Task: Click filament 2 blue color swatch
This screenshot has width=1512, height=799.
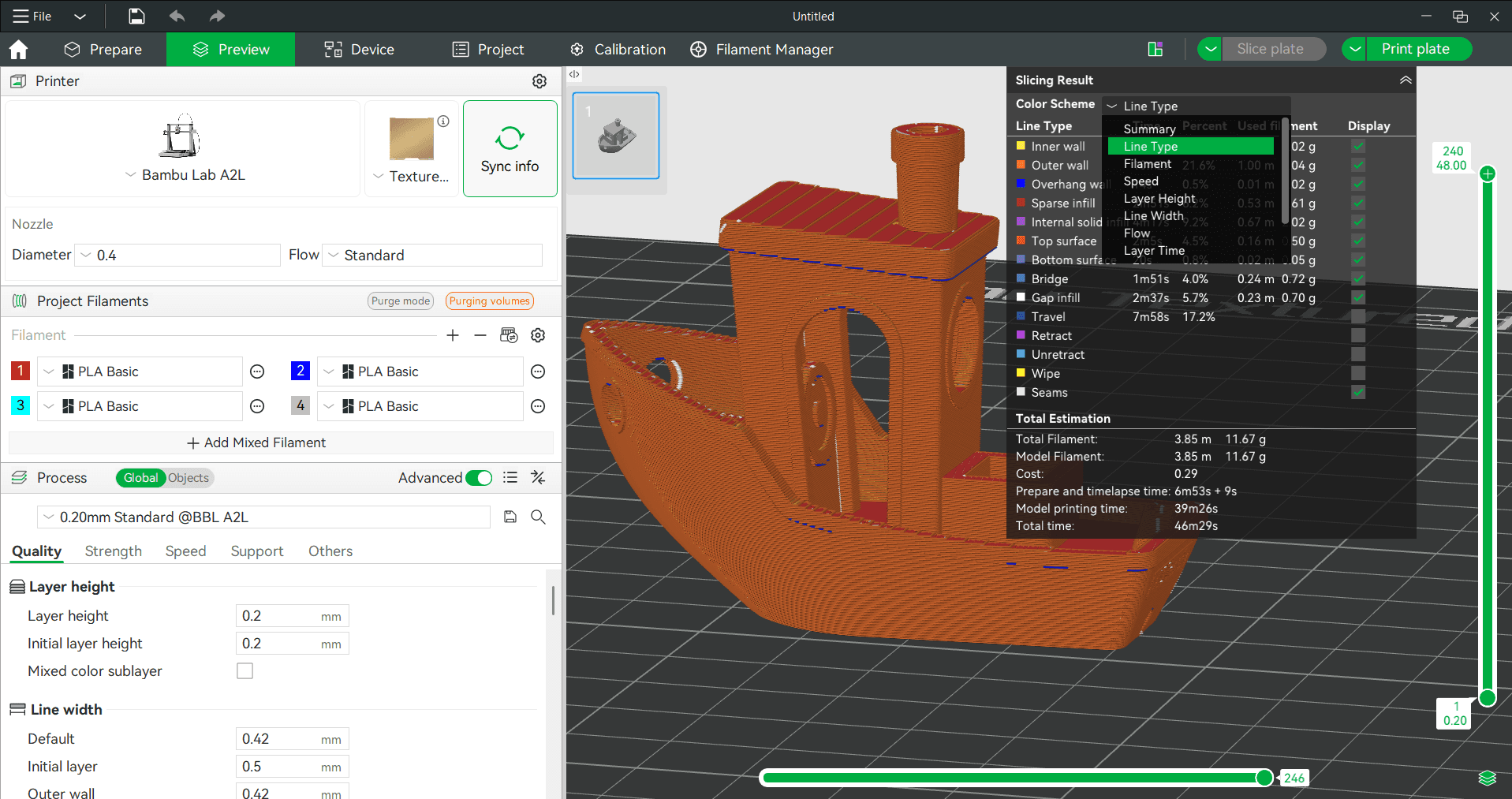Action: tap(301, 371)
